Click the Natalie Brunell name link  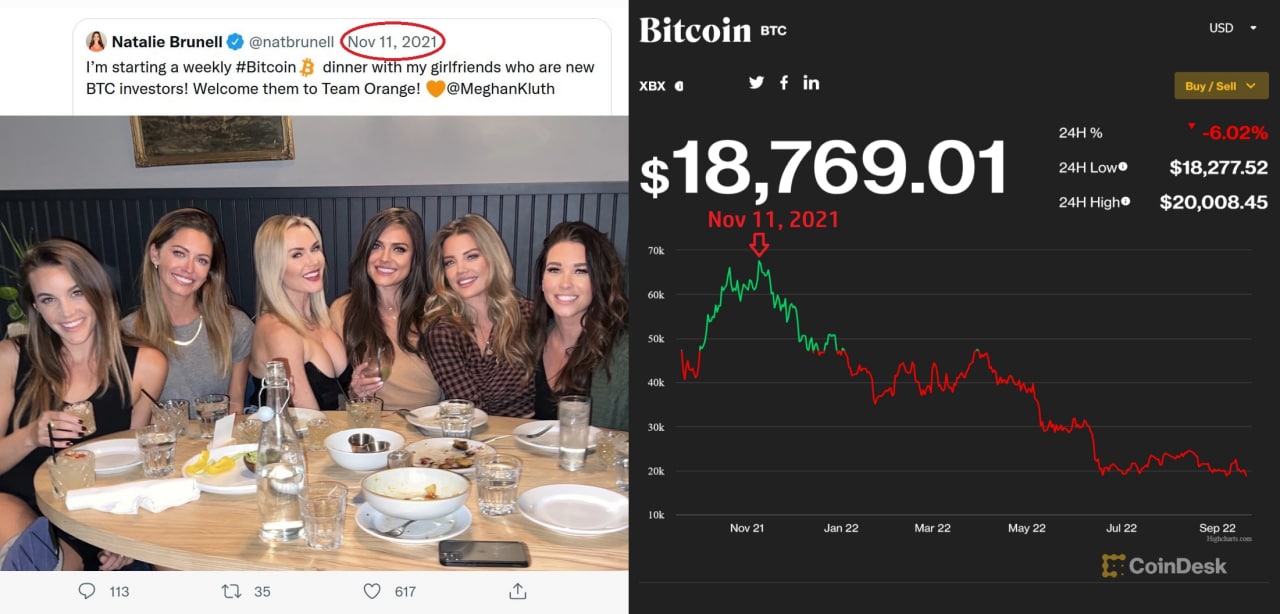tap(167, 42)
